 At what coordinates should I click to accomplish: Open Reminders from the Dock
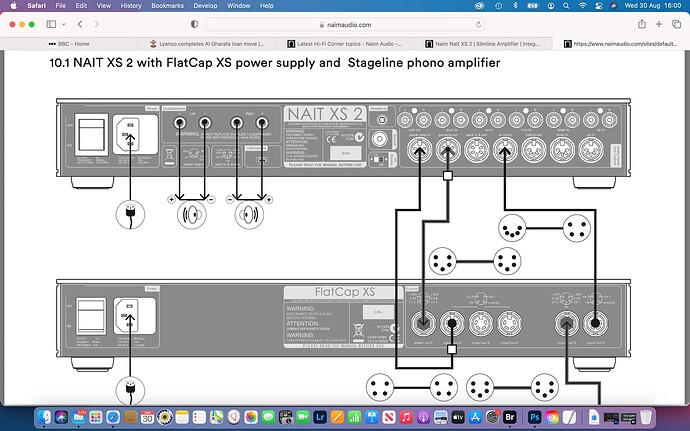coord(199,416)
